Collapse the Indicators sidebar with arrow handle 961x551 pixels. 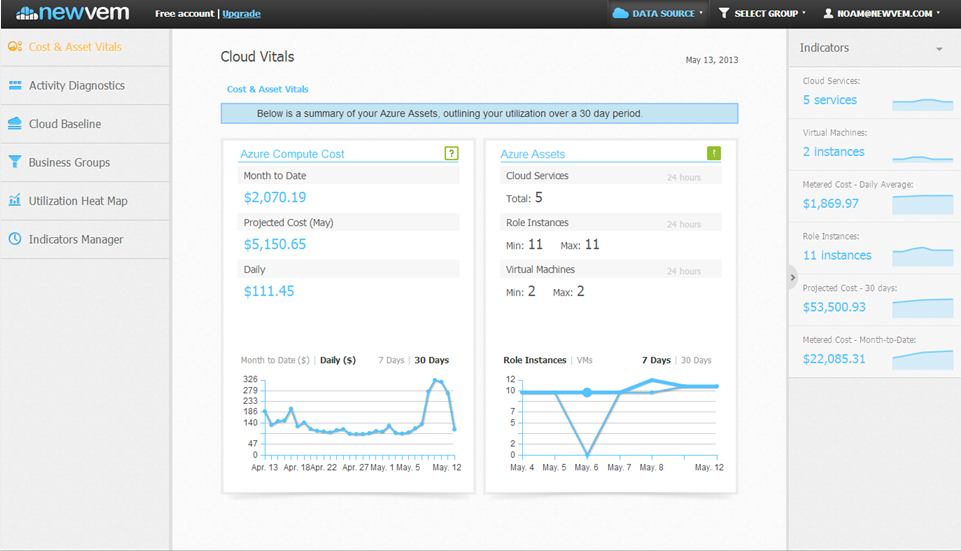(792, 278)
